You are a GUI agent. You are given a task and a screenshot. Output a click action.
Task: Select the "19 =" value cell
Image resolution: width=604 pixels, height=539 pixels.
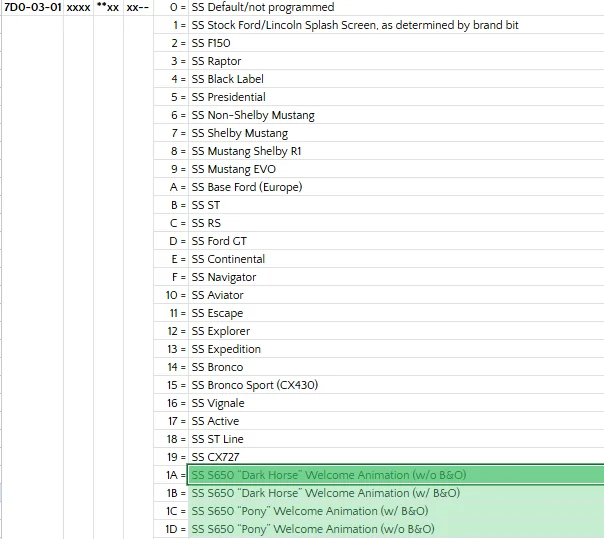click(x=171, y=457)
